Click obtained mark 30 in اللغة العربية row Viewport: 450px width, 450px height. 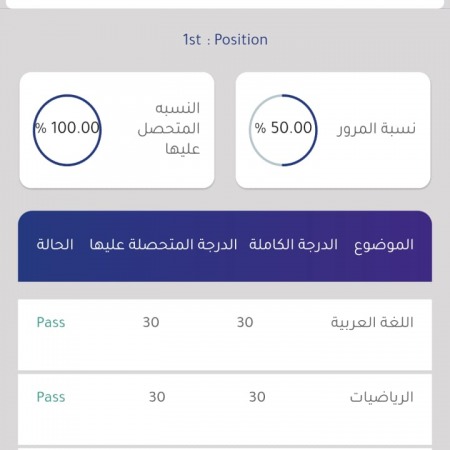coord(151,322)
